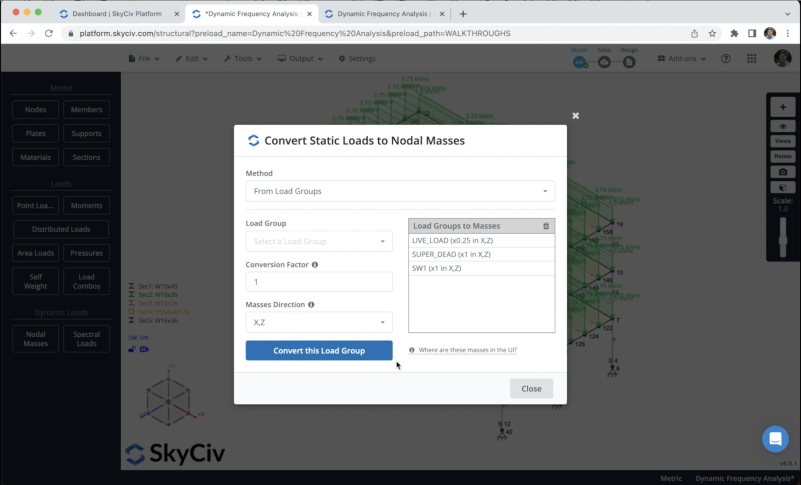Click the browser reload icon
This screenshot has width=801, height=485.
pos(49,33)
